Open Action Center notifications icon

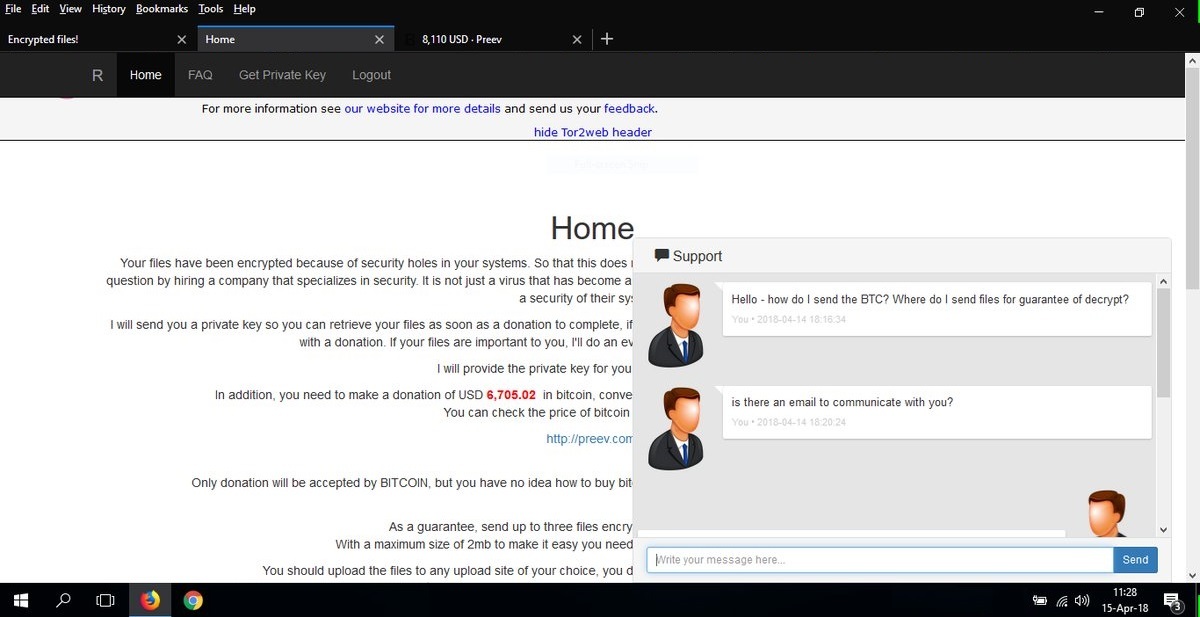(1173, 599)
